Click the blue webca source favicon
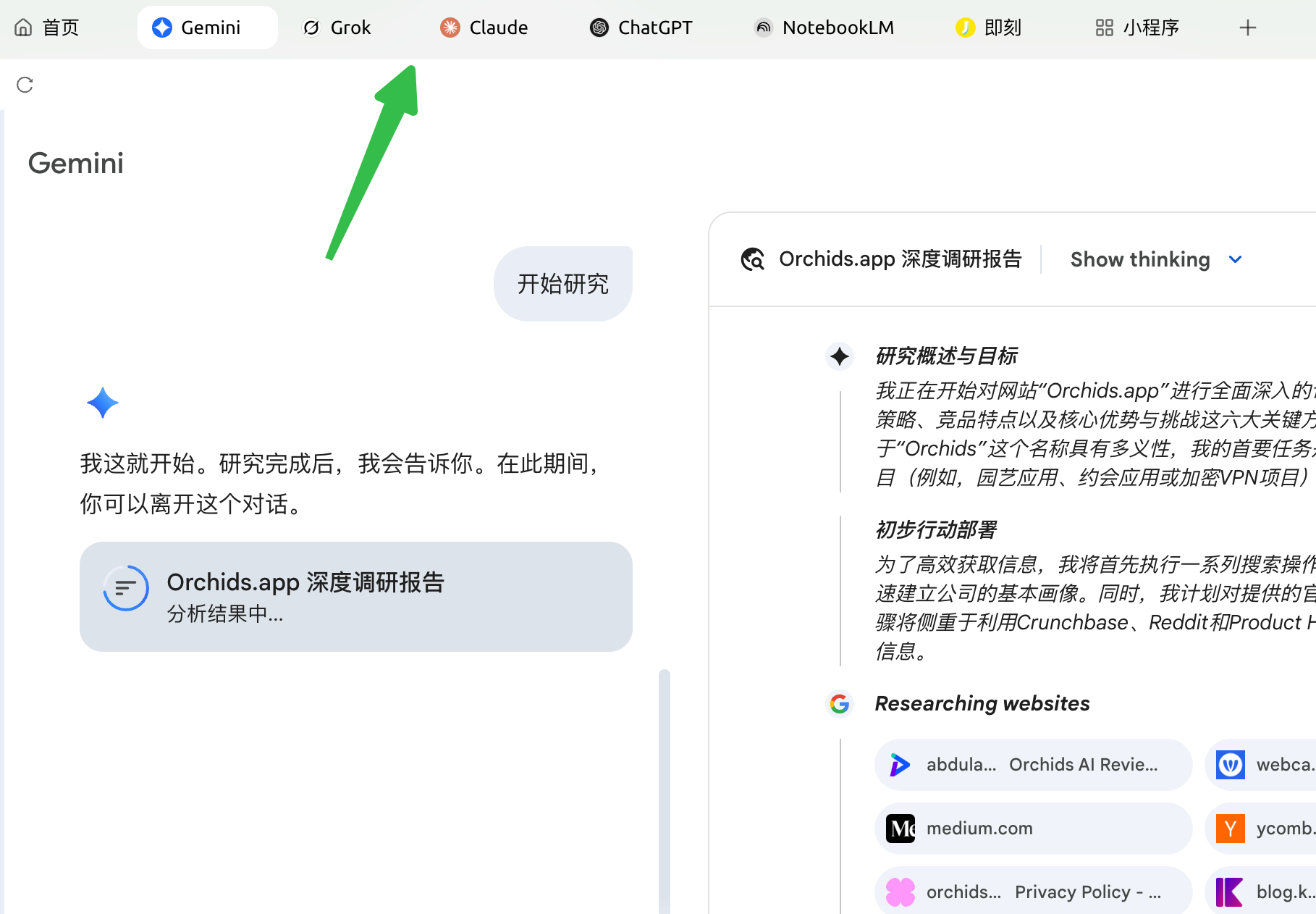Screen dimensions: 1316x914 coord(1231,765)
